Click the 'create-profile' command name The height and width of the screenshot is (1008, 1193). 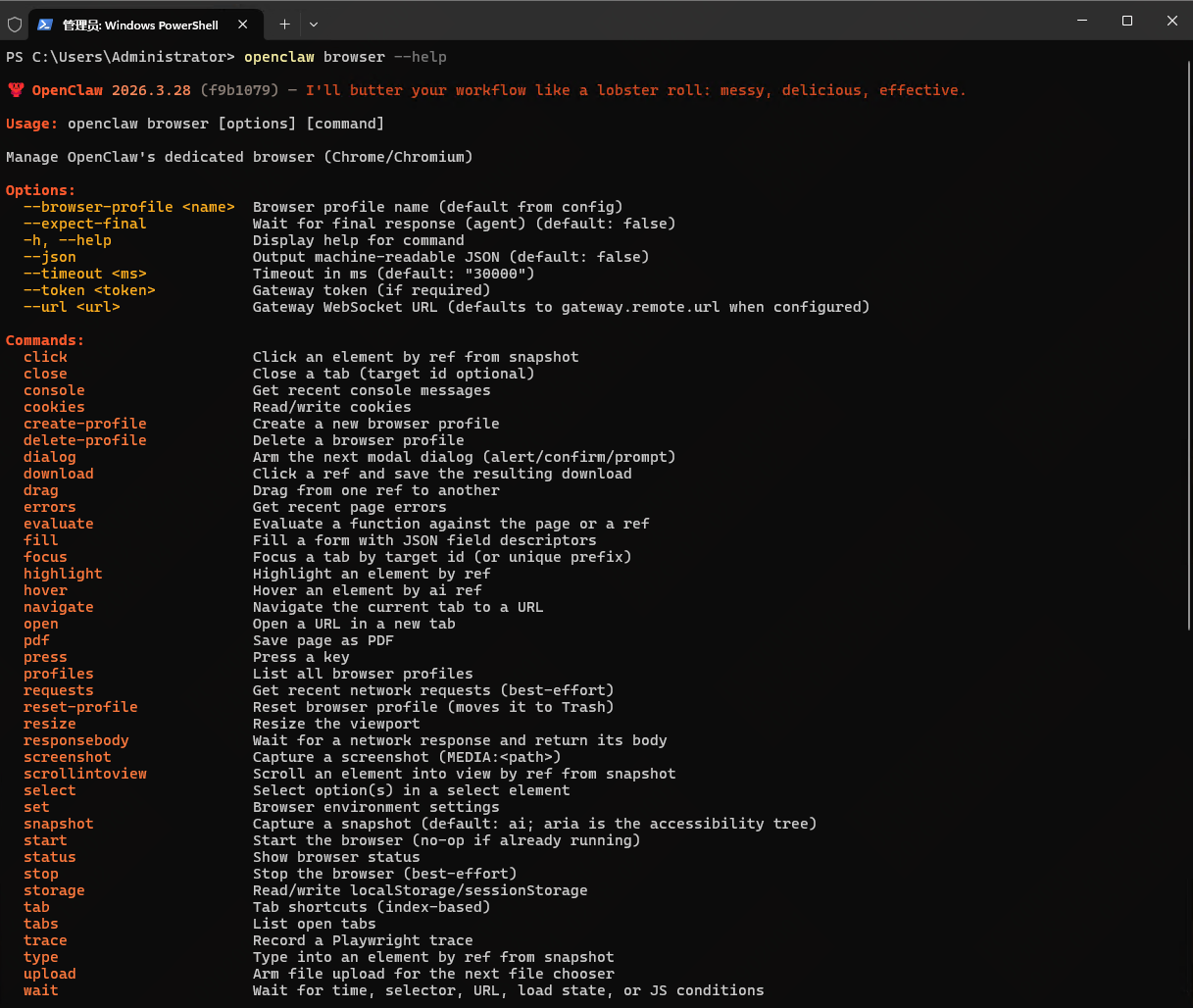tap(85, 424)
